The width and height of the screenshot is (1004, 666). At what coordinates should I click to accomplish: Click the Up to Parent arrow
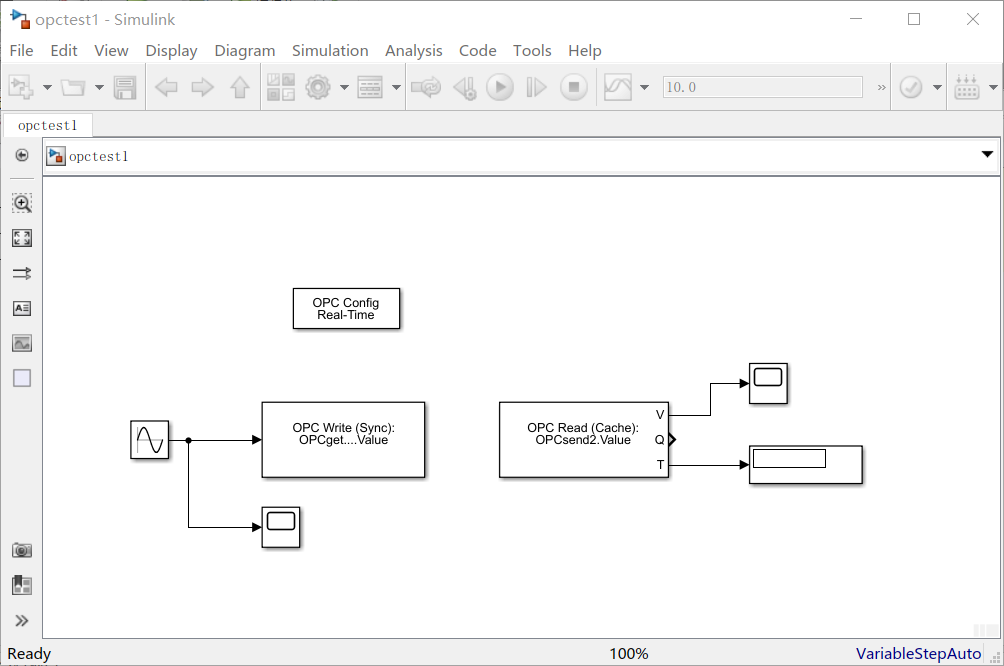[x=240, y=87]
